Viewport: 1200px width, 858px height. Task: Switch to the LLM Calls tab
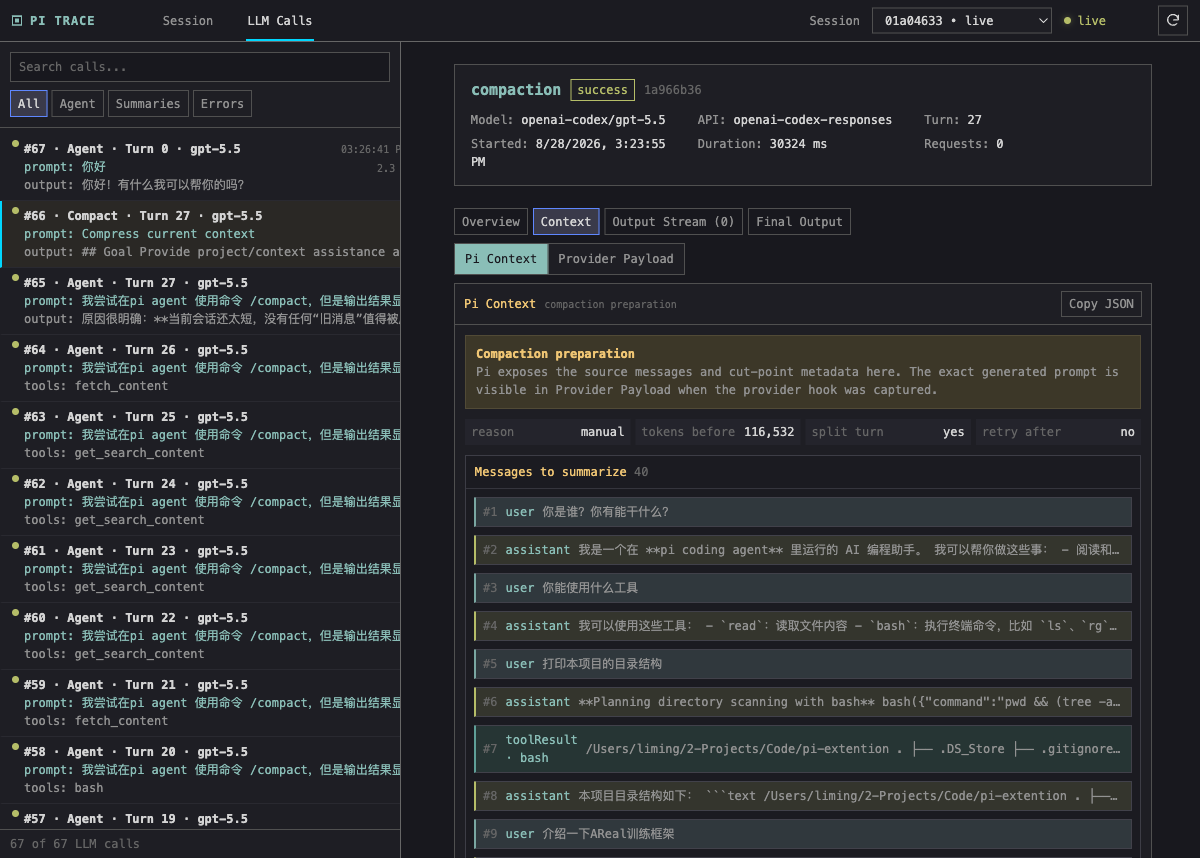pos(280,20)
